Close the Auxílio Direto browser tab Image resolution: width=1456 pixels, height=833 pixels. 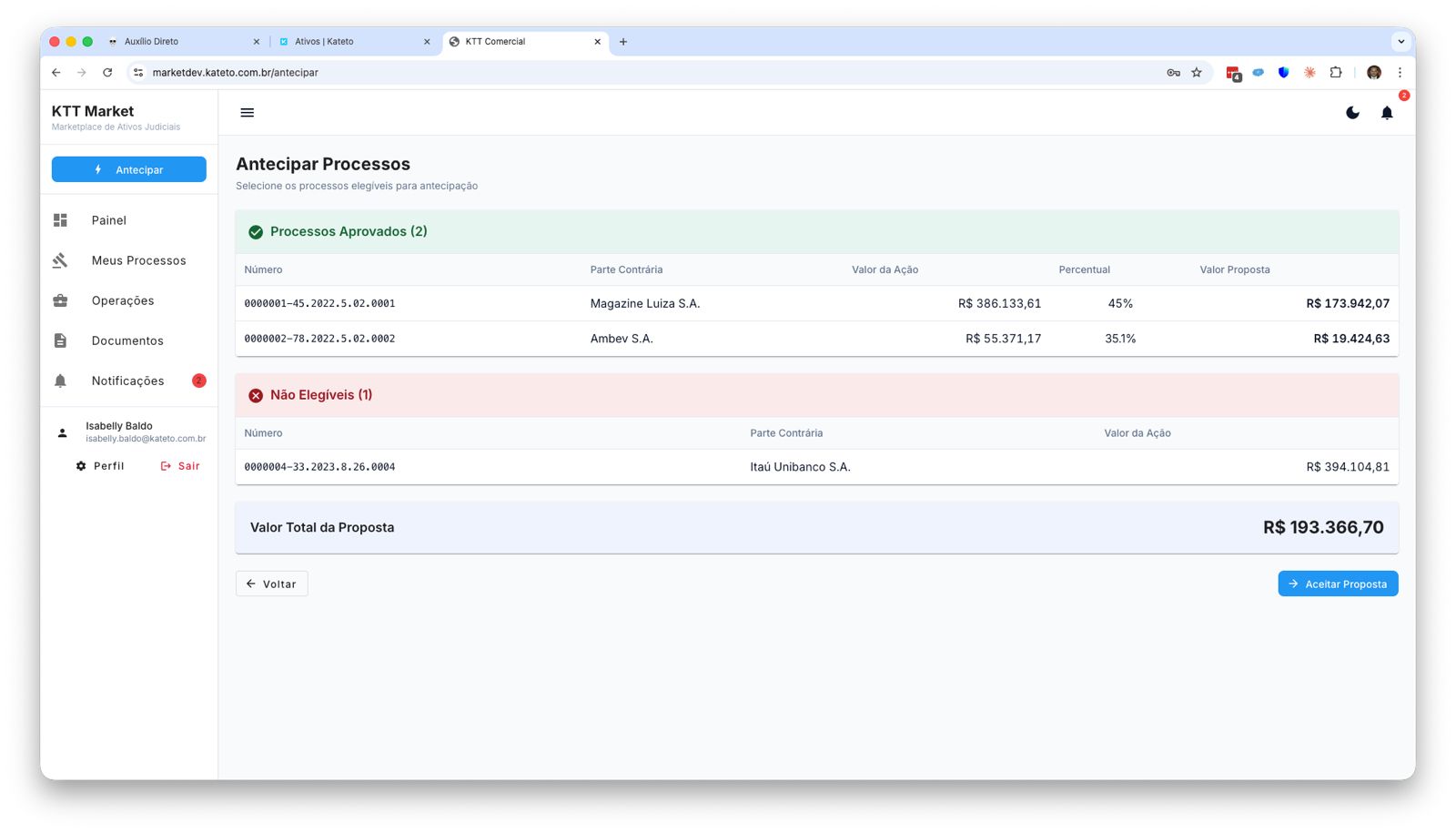click(x=256, y=42)
